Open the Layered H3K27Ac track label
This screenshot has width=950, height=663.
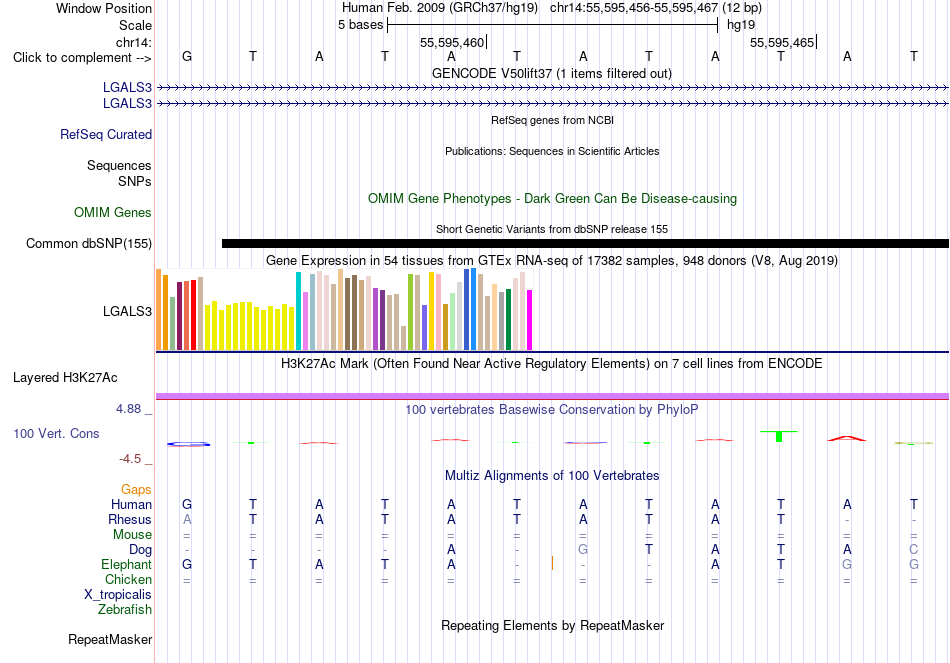coord(65,378)
